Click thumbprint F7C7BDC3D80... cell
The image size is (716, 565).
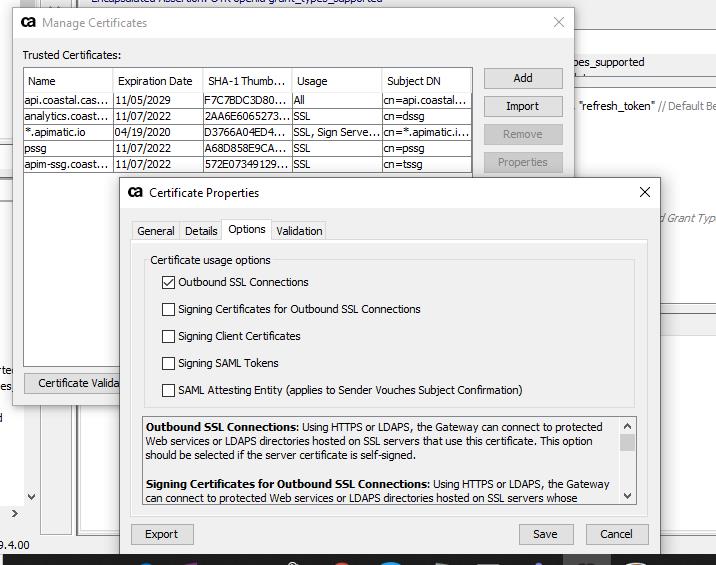pos(247,100)
